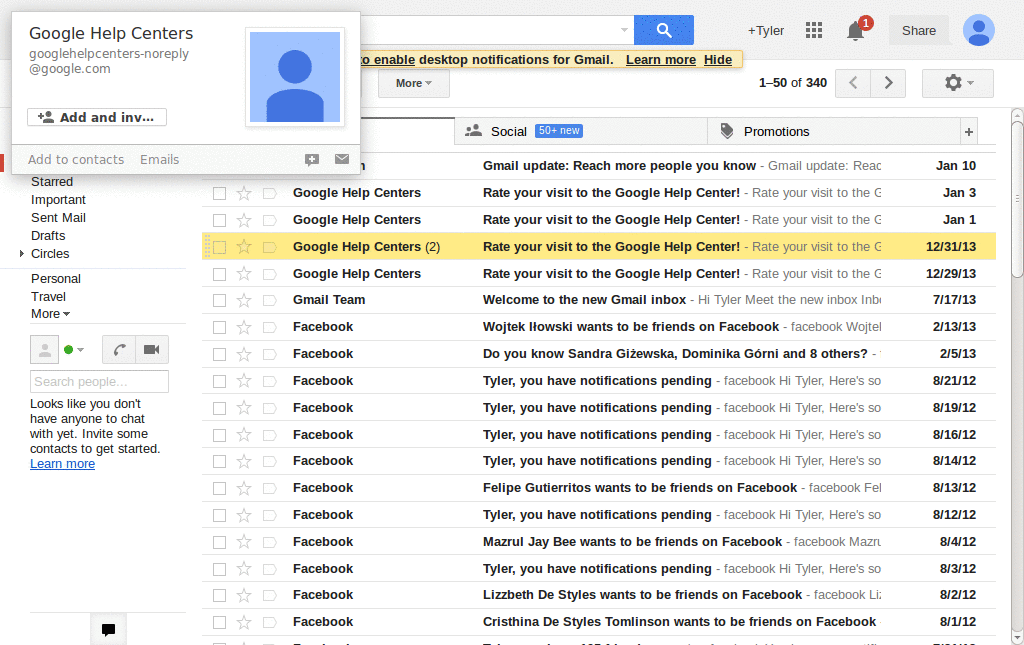Expand the Circles label in sidebar
The width and height of the screenshot is (1024, 645).
[x=22, y=253]
